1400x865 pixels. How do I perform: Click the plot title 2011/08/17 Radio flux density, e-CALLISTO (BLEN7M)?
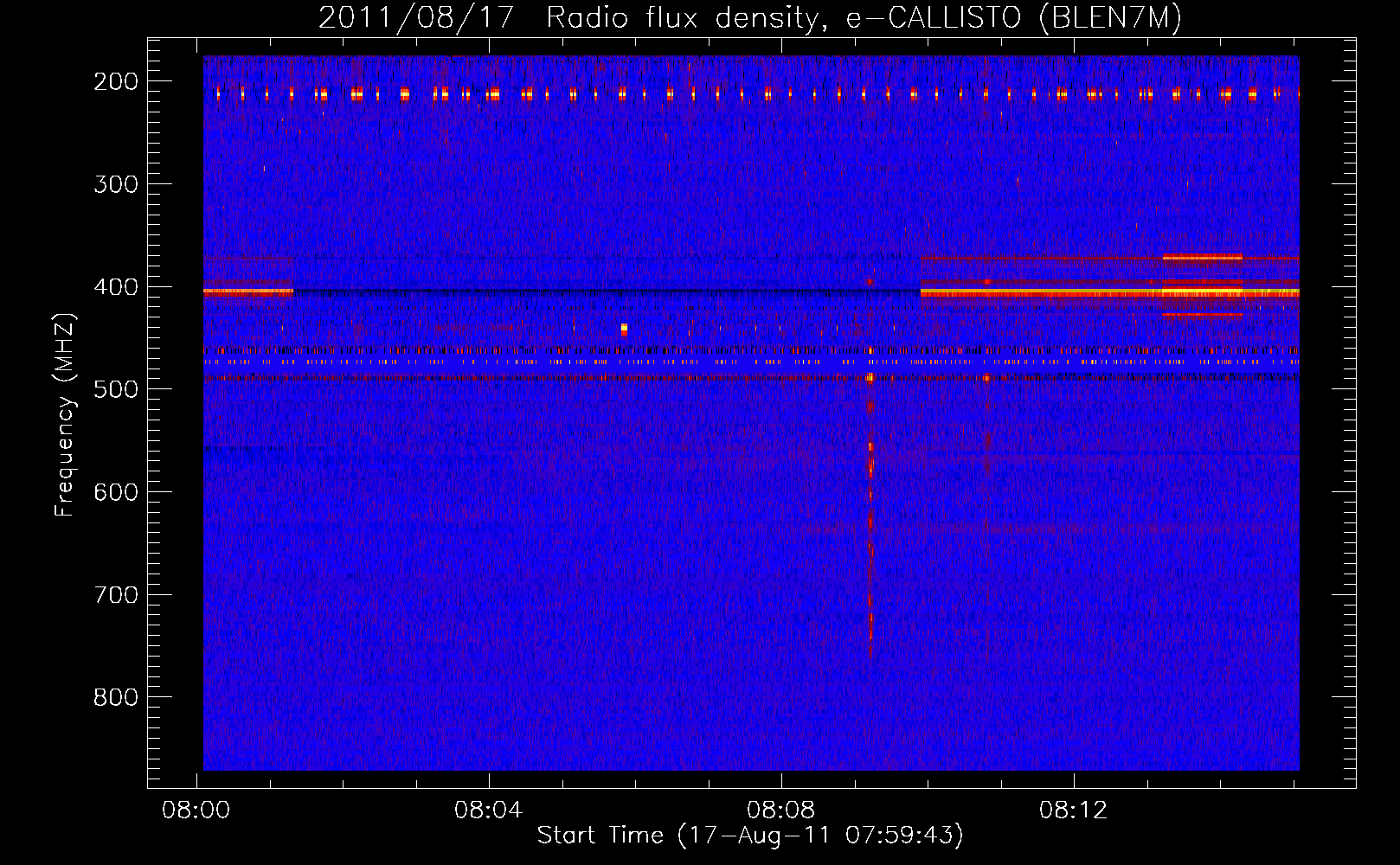point(750,17)
